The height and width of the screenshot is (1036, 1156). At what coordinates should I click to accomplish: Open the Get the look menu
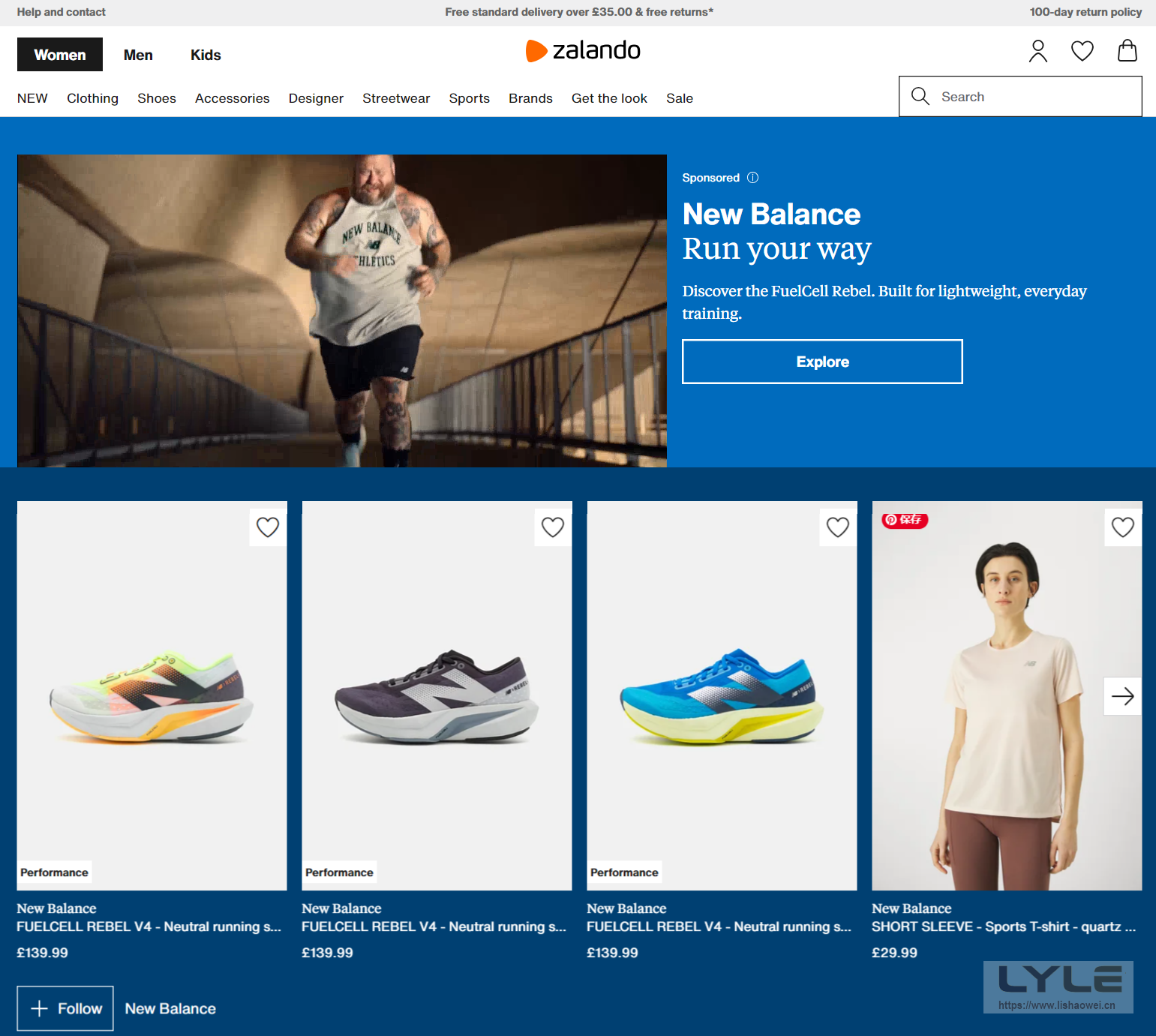pos(609,98)
